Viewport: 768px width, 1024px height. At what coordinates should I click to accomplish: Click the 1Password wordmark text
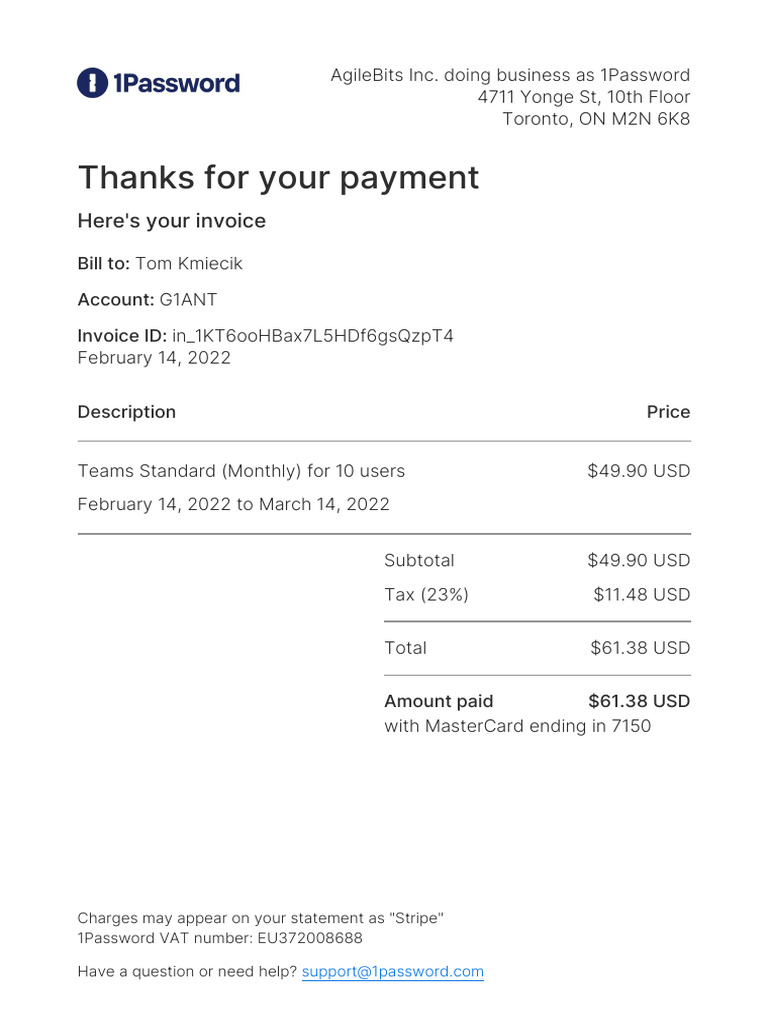tap(176, 84)
